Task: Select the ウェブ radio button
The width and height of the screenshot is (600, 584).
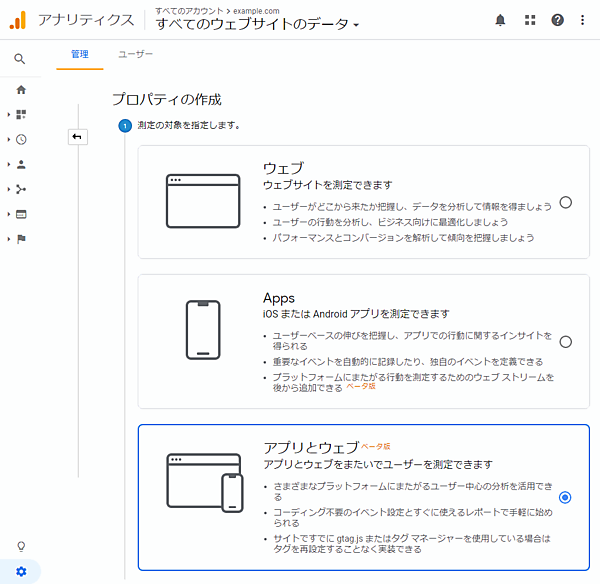Action: tap(566, 202)
